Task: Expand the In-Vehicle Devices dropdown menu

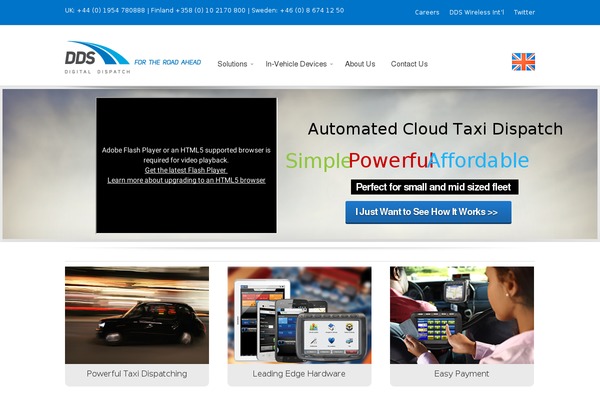Action: click(x=298, y=64)
